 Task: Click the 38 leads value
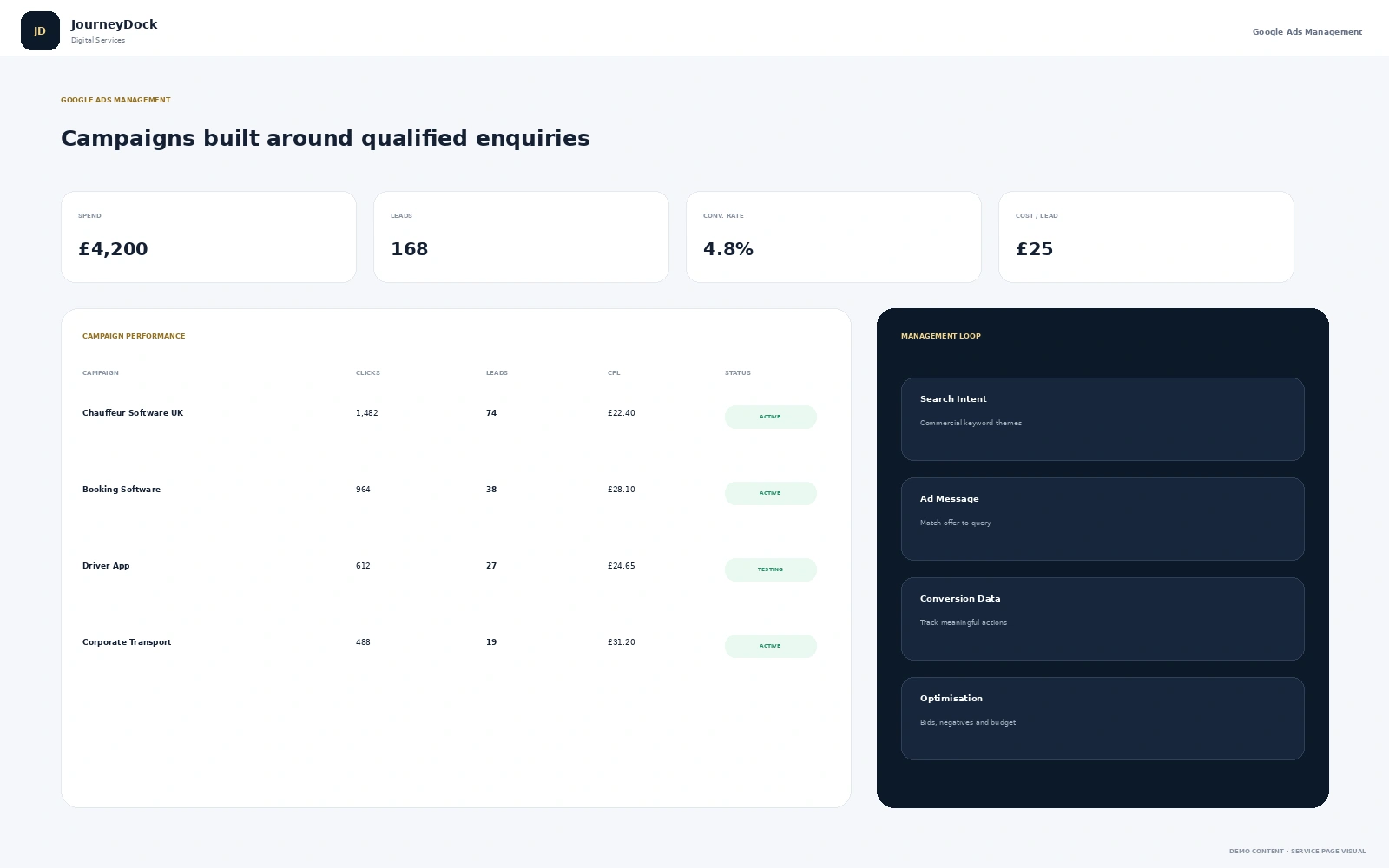[x=491, y=490]
